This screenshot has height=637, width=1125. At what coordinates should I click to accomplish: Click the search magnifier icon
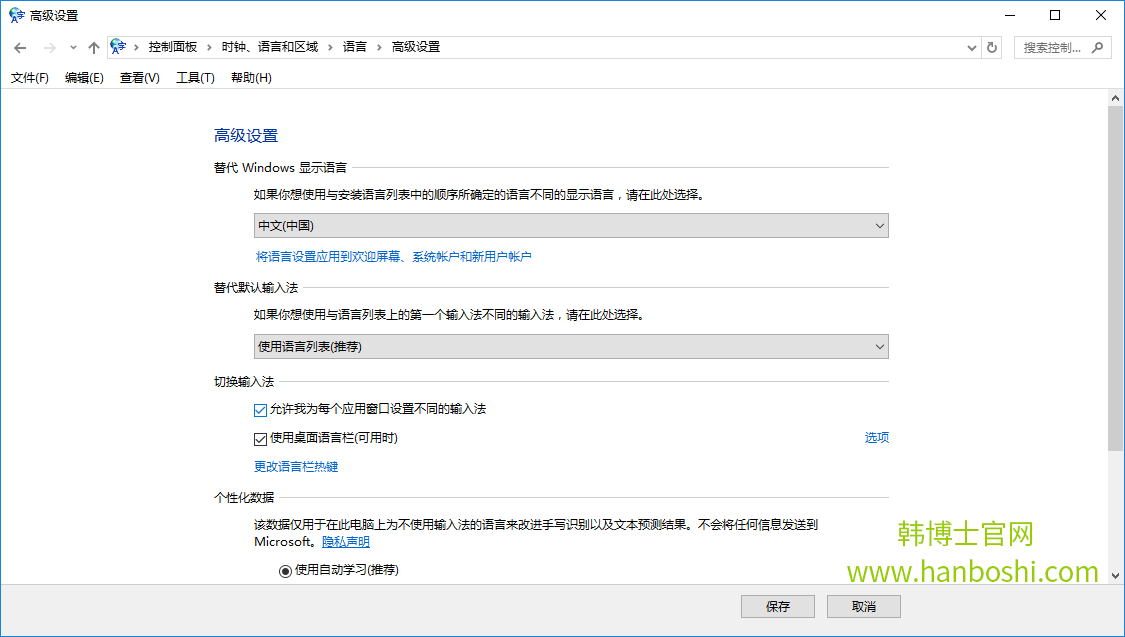point(1097,47)
